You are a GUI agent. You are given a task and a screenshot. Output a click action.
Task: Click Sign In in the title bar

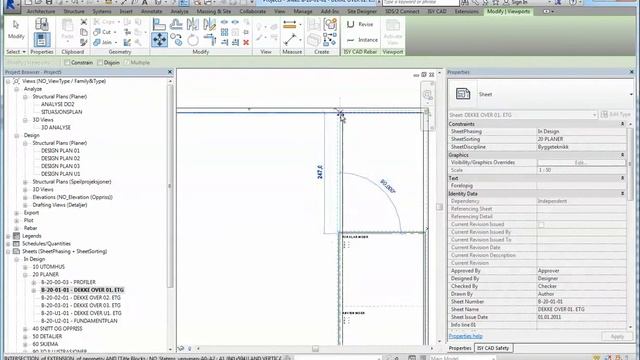pyautogui.click(x=520, y=2)
